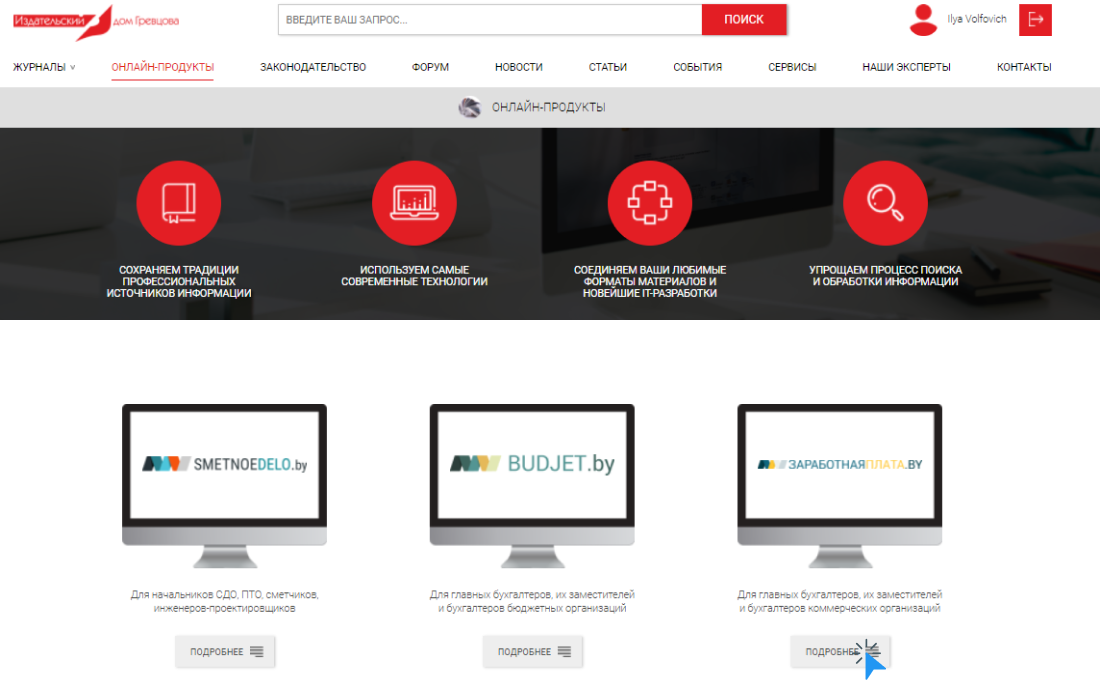Click the small Онлайн-продукты header icon
Screen dimensions: 1100x680
[x=469, y=107]
